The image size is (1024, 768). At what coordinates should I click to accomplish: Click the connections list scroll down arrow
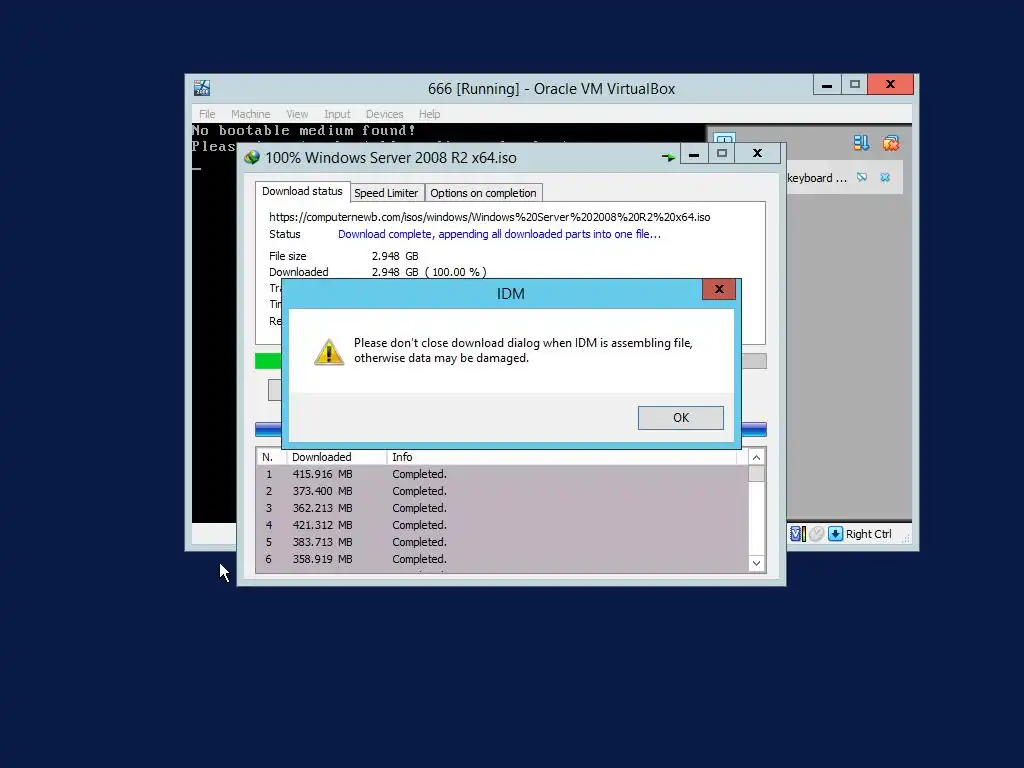click(756, 564)
